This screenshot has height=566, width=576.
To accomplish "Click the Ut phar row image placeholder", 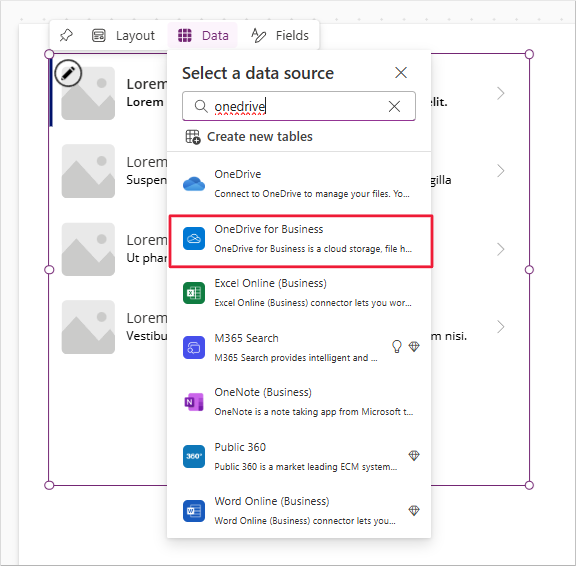I will tap(88, 249).
